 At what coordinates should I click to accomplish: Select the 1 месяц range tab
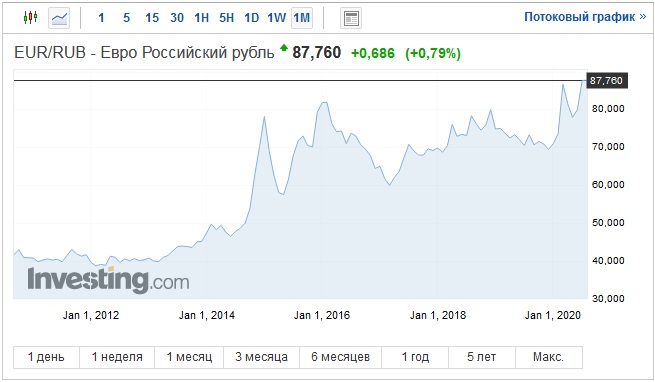pos(189,357)
